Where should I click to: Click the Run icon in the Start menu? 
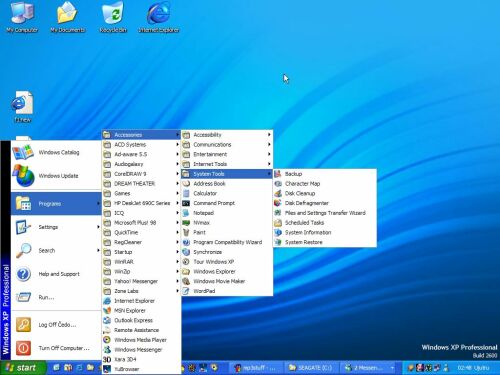coord(23,297)
